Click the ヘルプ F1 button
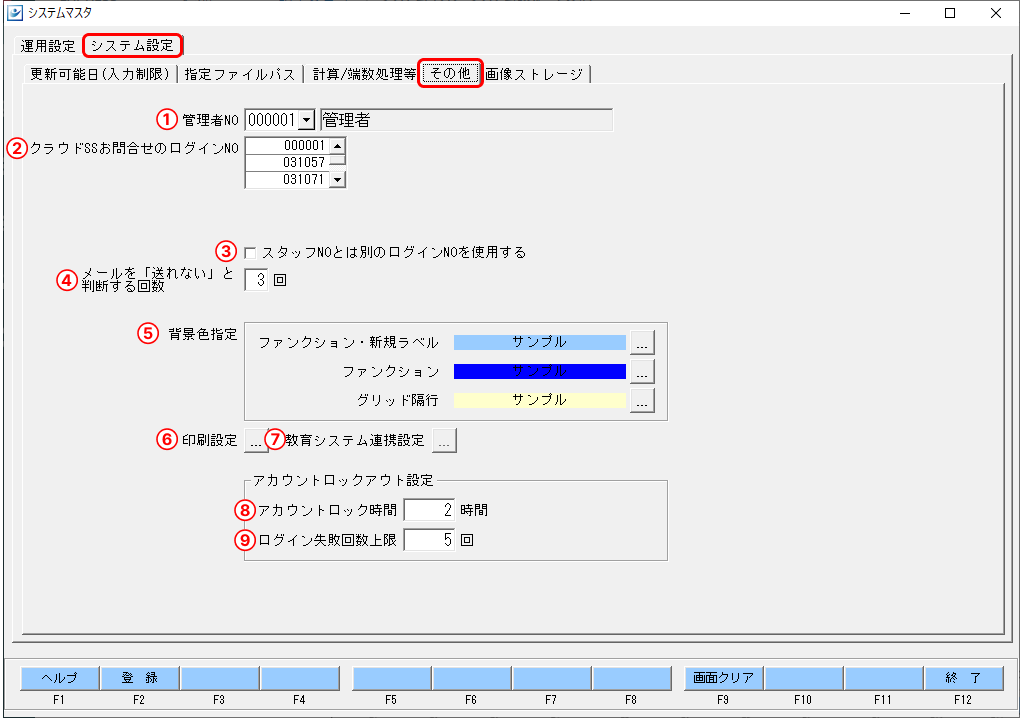The width and height of the screenshot is (1024, 718). pyautogui.click(x=60, y=678)
